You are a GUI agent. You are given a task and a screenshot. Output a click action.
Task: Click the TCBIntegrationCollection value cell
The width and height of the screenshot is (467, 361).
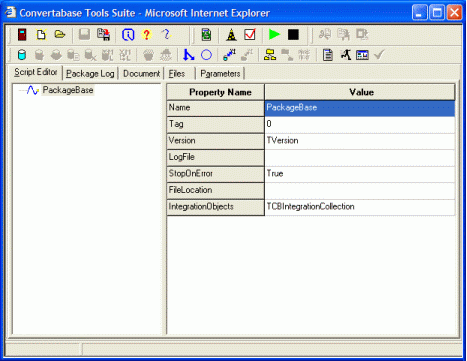point(360,207)
